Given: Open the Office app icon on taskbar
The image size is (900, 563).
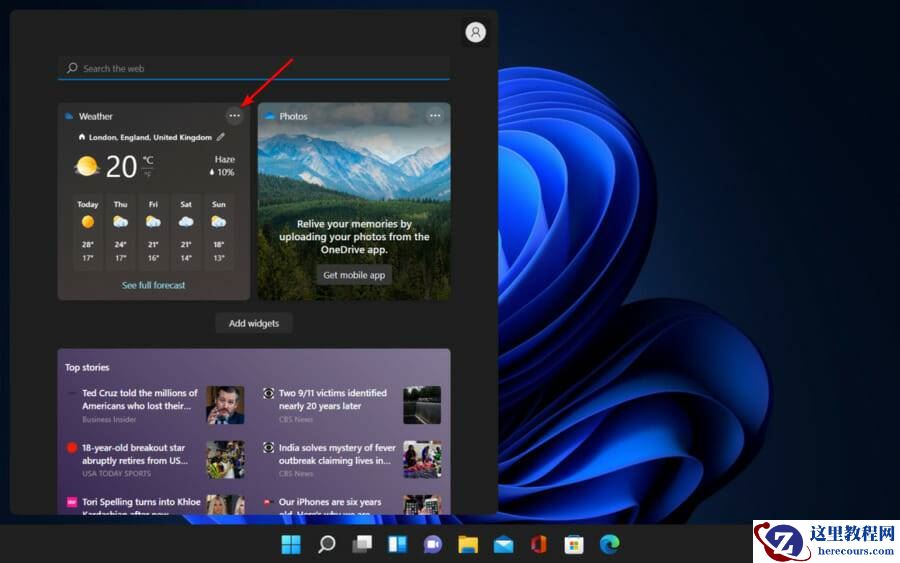Looking at the screenshot, I should click(x=538, y=543).
